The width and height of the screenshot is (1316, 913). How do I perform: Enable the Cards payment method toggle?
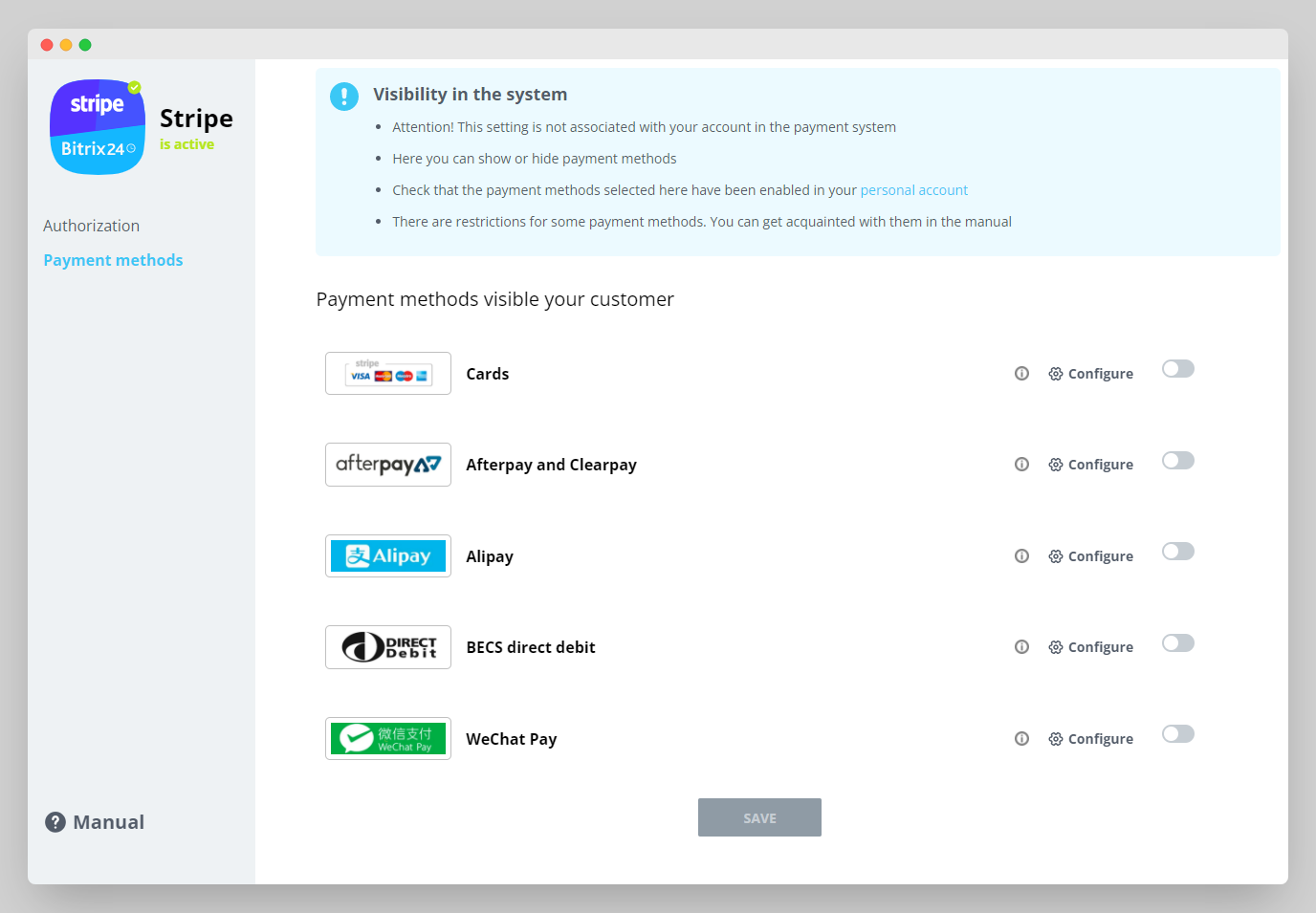pyautogui.click(x=1177, y=369)
